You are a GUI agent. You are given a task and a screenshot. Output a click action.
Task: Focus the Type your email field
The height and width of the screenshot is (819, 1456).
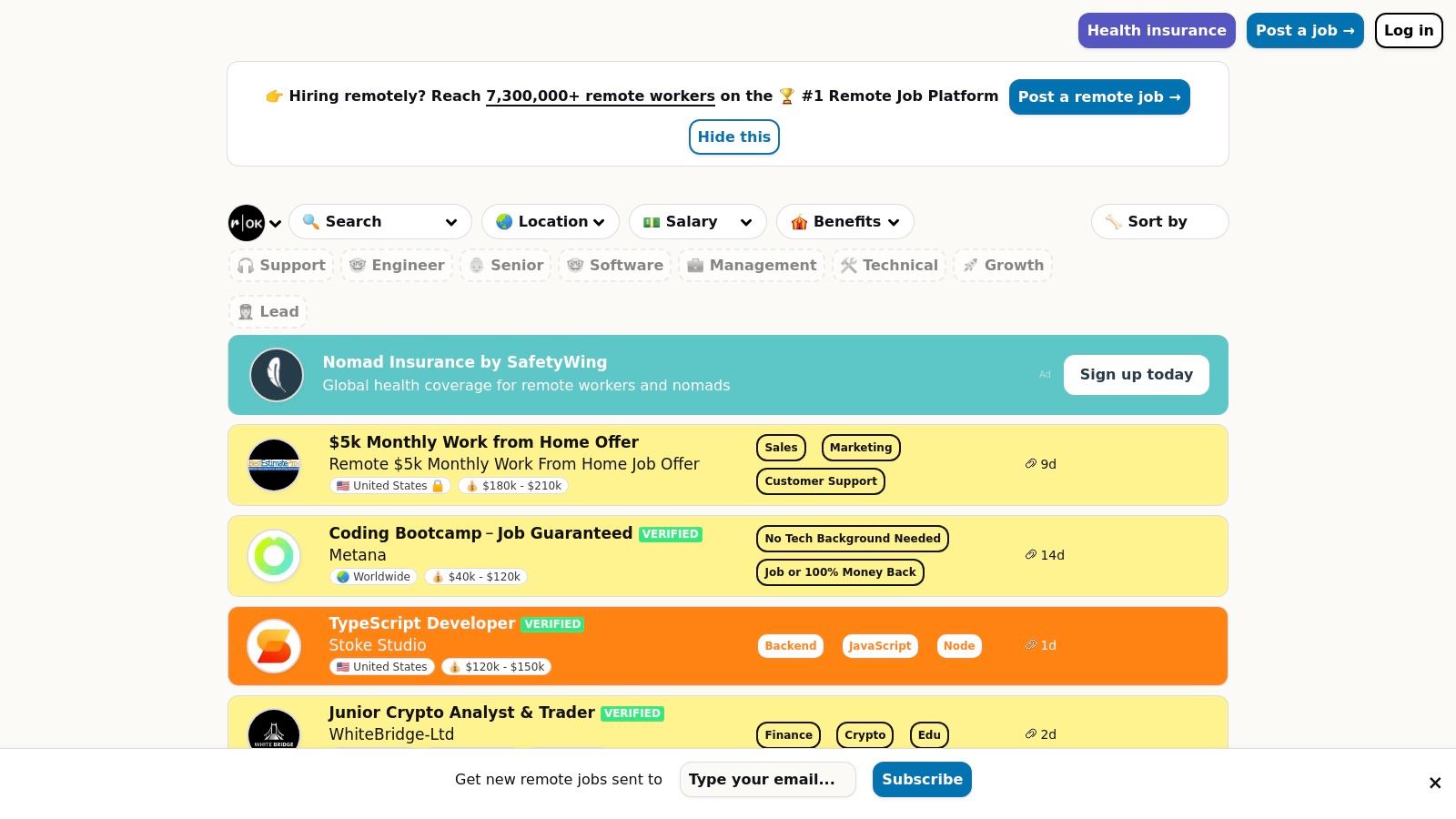click(x=768, y=780)
